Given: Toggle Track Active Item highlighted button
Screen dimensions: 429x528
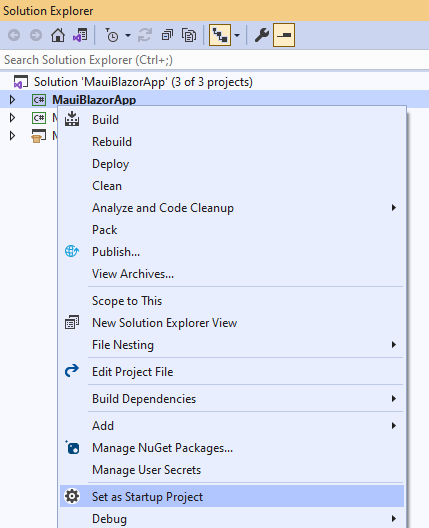Looking at the screenshot, I should pyautogui.click(x=220, y=35).
